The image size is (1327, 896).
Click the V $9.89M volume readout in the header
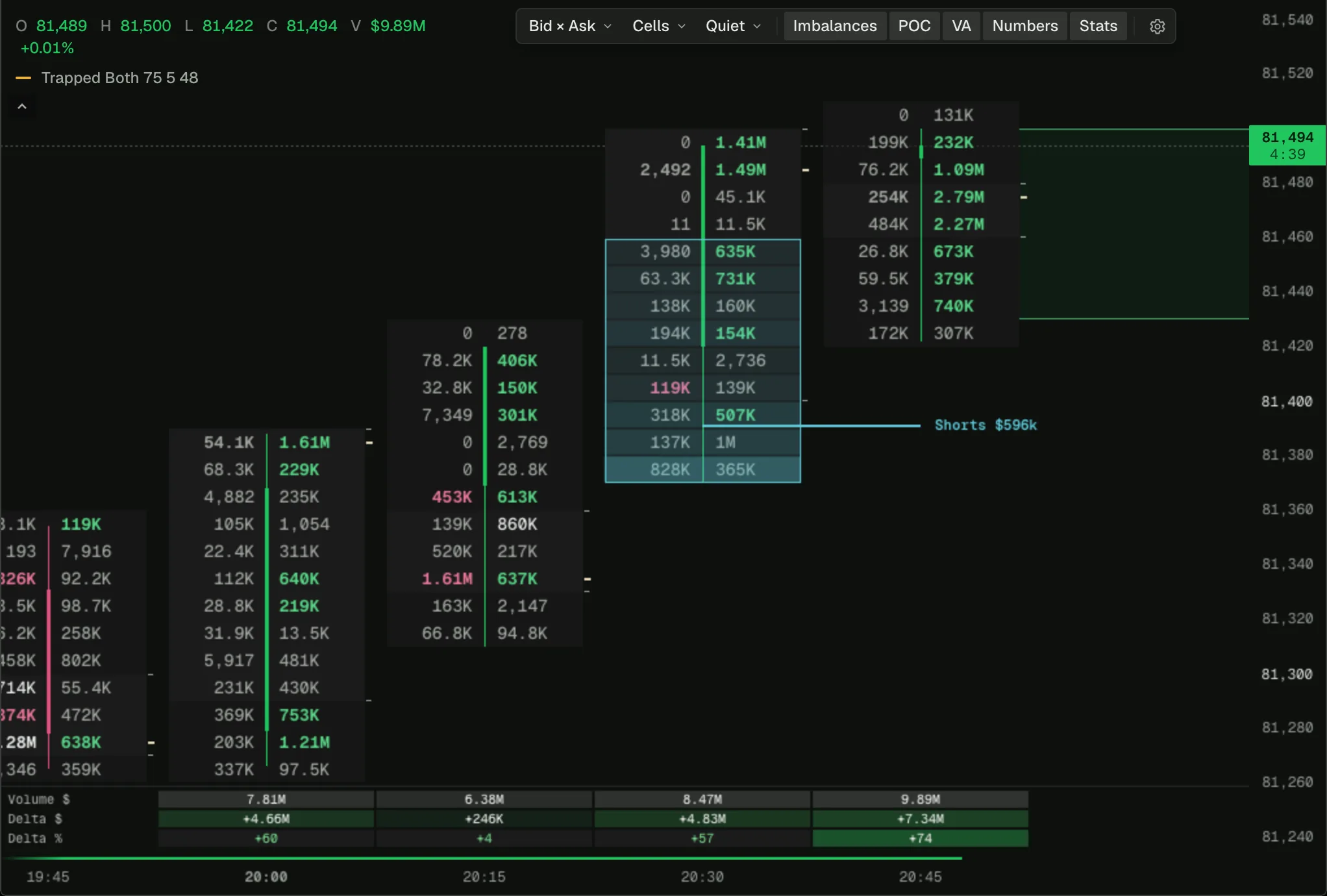[x=388, y=26]
